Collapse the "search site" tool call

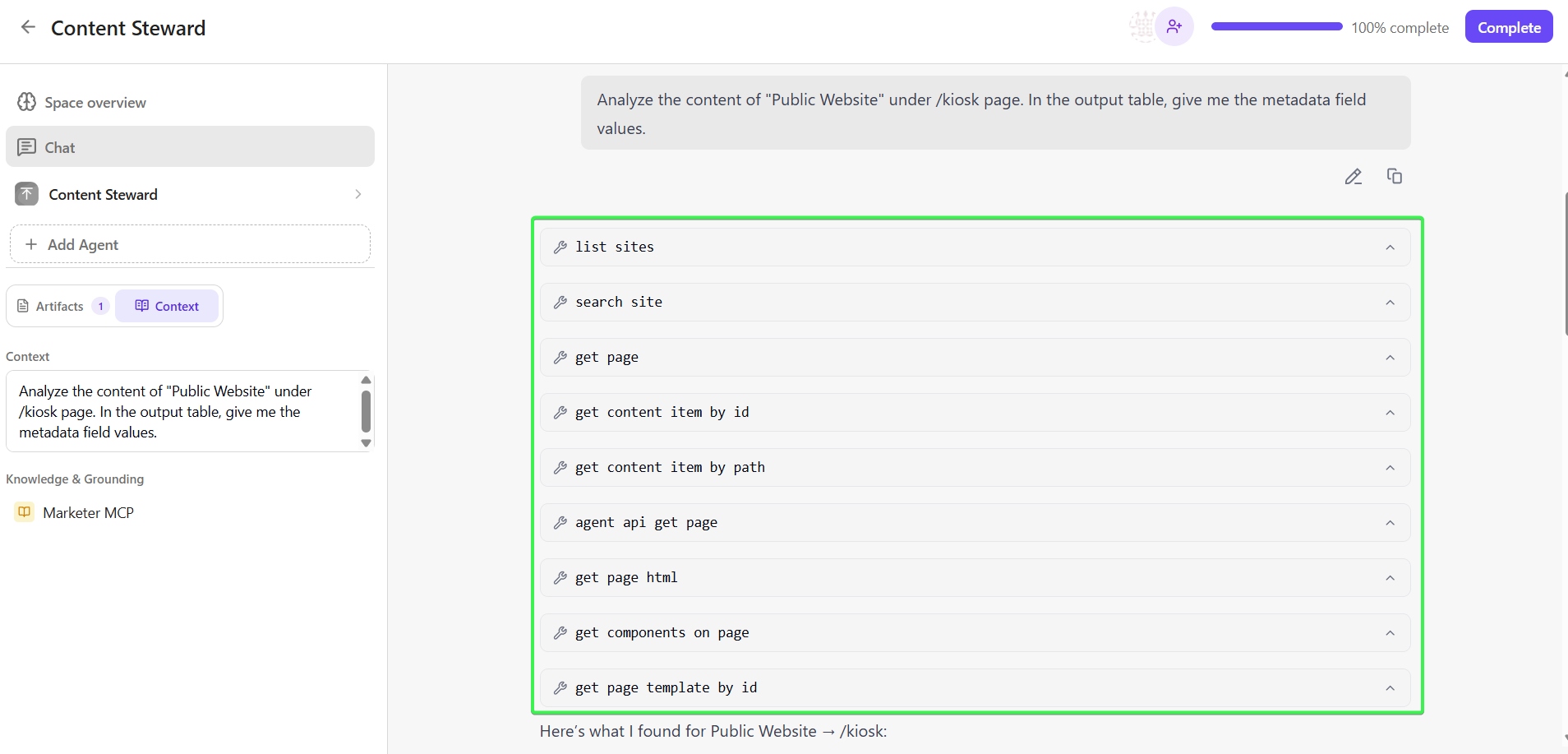click(1391, 303)
